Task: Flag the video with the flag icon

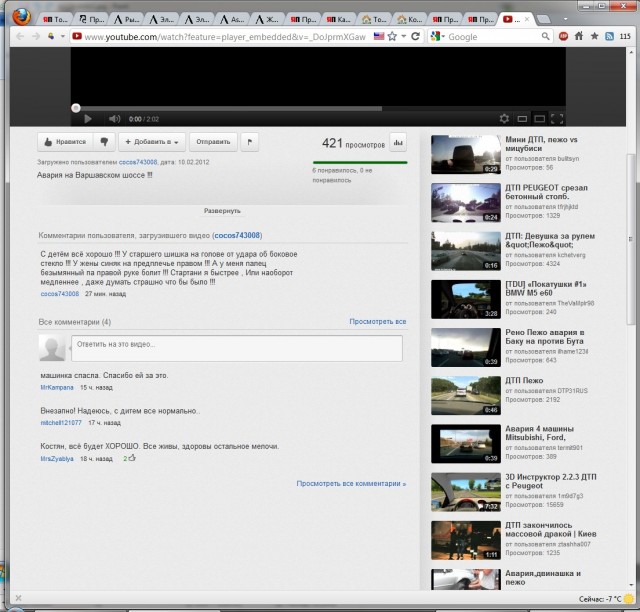Action: [249, 142]
